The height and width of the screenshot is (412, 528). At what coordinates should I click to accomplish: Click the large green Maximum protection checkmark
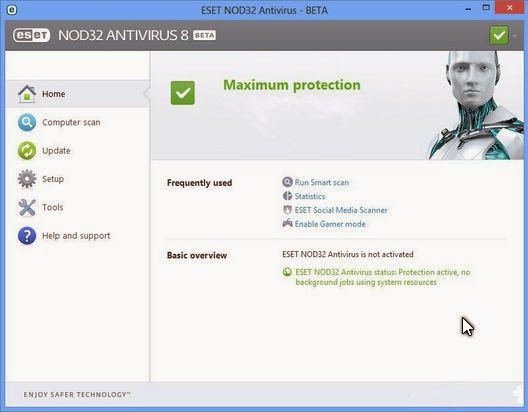[x=183, y=93]
